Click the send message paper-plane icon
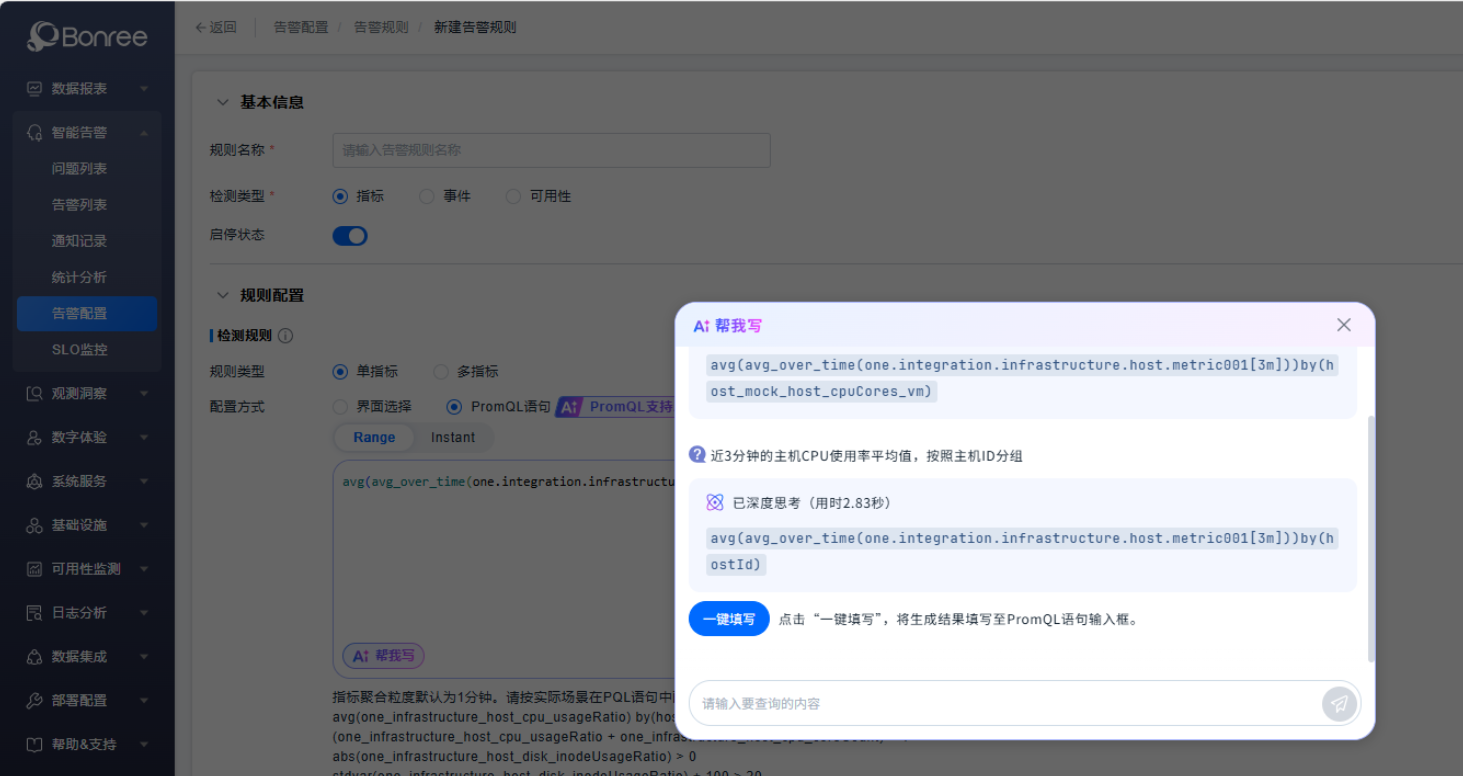 pyautogui.click(x=1339, y=704)
